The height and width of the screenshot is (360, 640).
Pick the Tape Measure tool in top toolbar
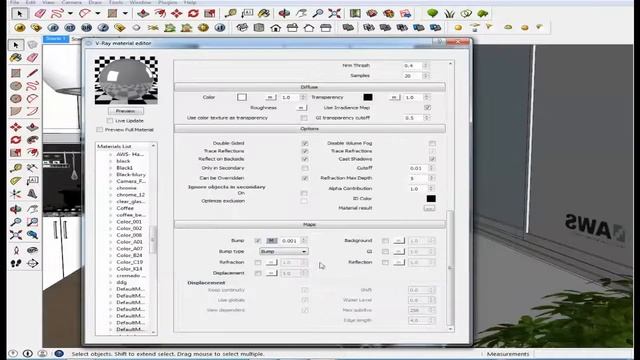231,13
